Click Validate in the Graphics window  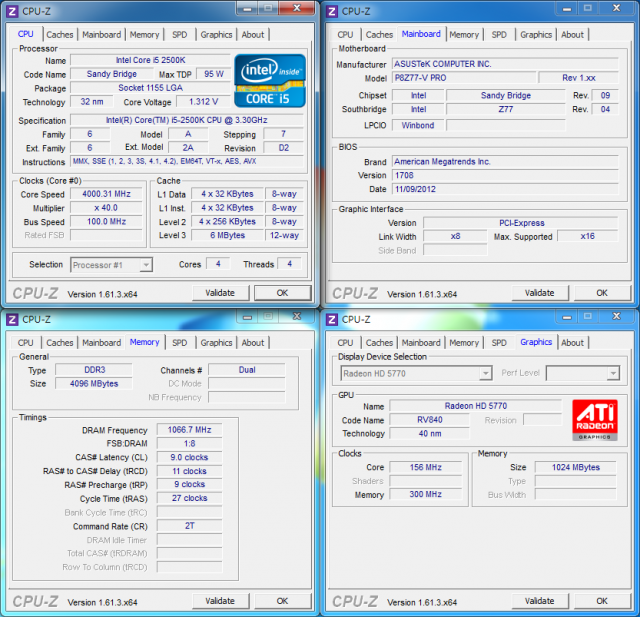(540, 601)
